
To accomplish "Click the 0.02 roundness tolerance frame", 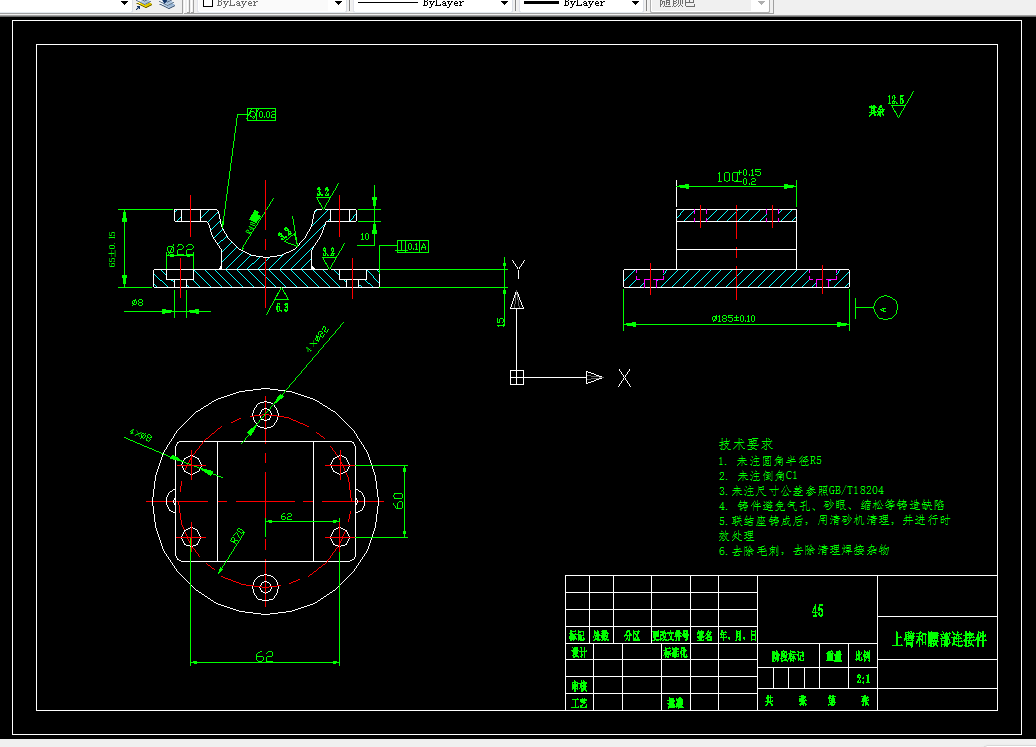I will (x=262, y=114).
